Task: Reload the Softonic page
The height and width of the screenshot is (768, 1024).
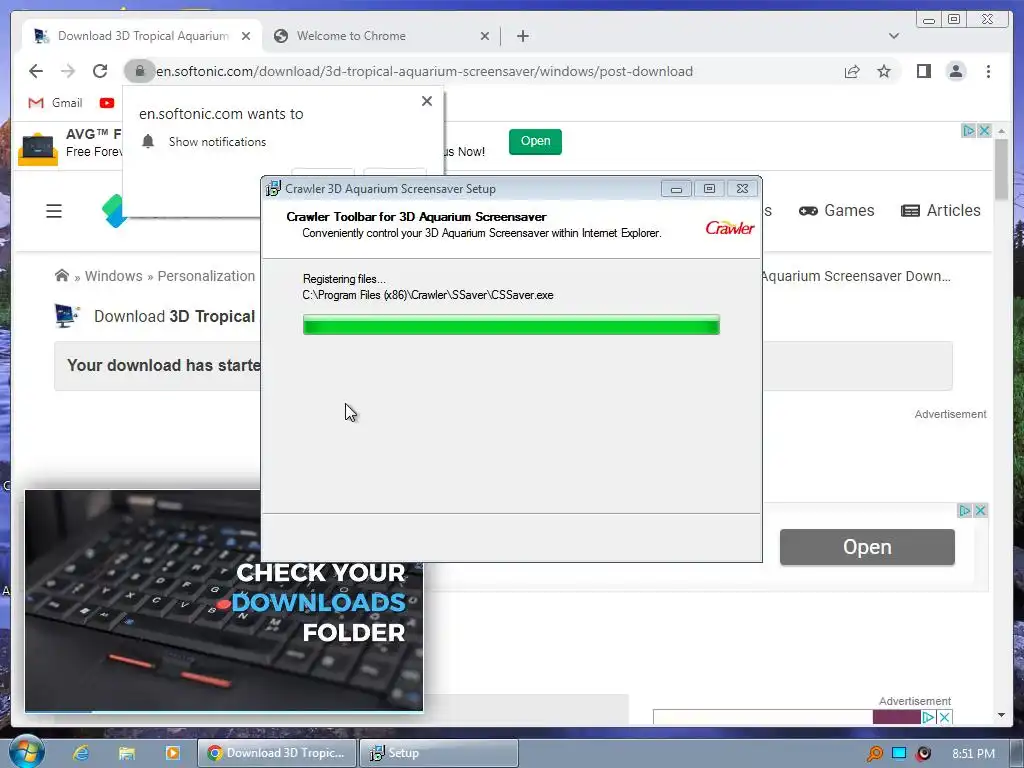Action: (x=100, y=71)
